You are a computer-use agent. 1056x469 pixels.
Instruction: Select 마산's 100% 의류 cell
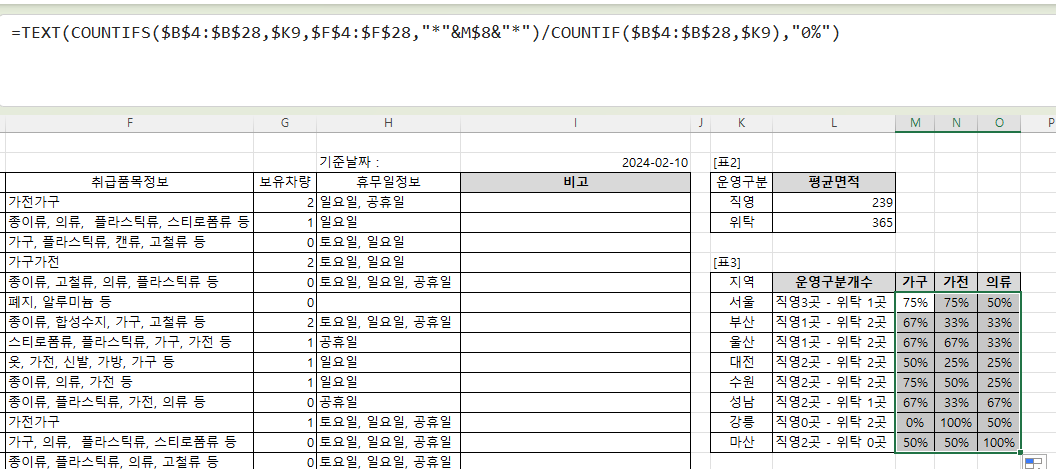tap(999, 442)
